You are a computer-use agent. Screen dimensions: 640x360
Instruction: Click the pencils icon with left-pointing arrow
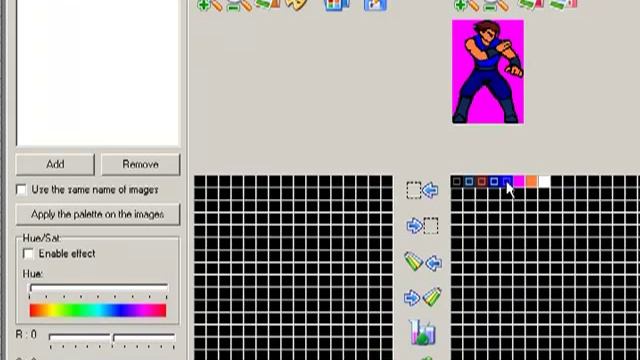[423, 262]
